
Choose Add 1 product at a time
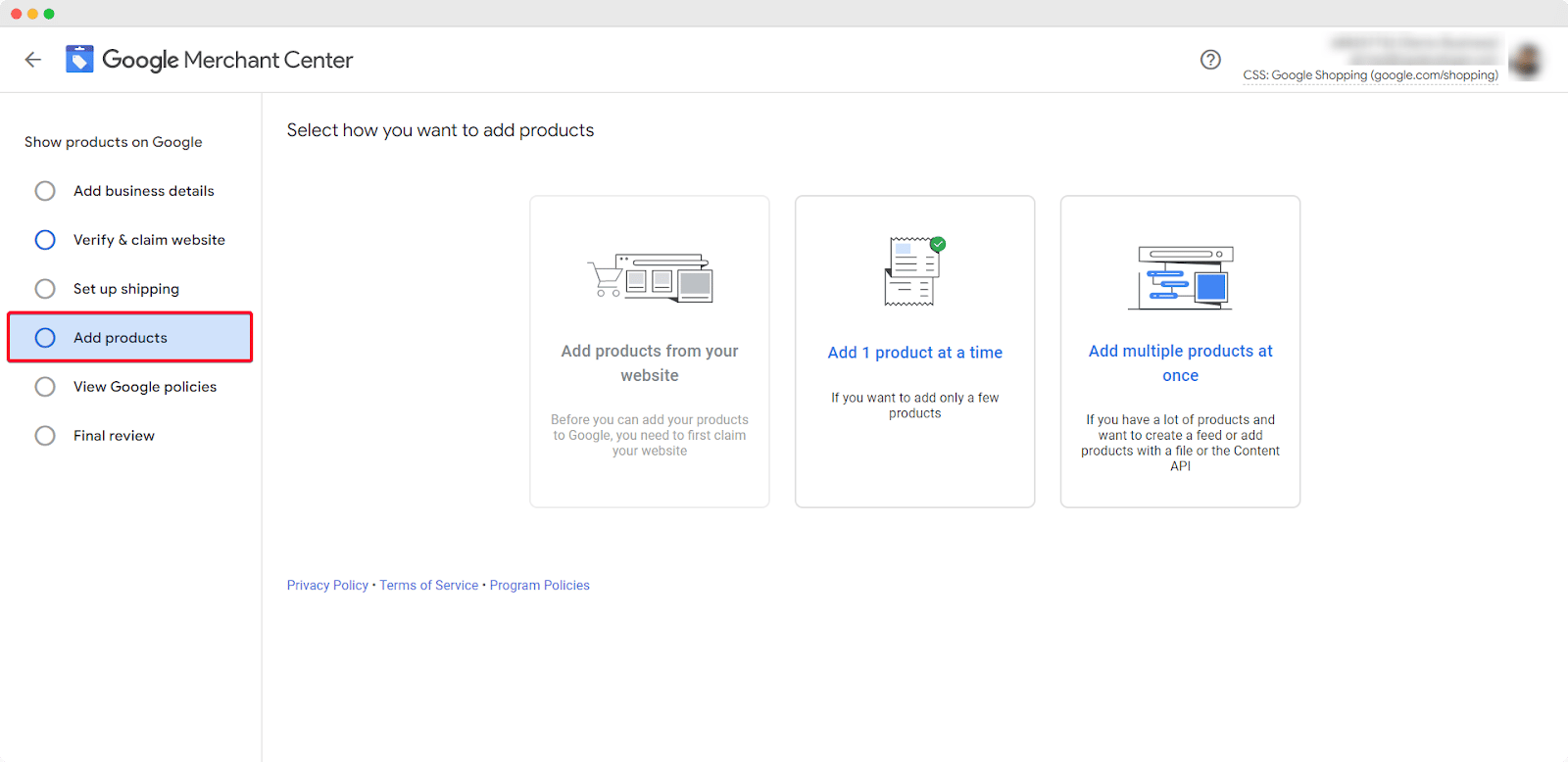(915, 353)
